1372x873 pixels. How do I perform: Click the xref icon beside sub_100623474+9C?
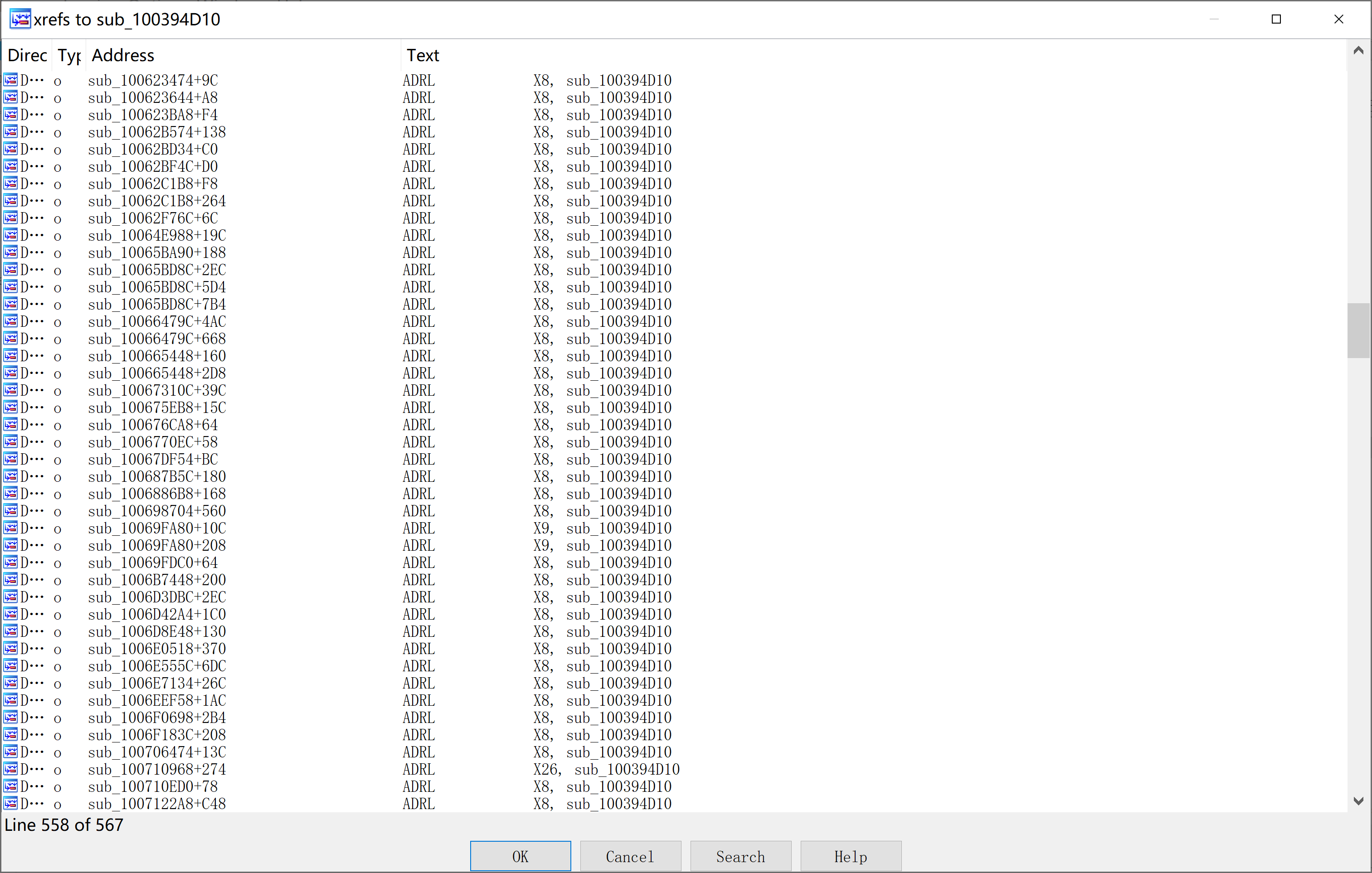click(10, 80)
